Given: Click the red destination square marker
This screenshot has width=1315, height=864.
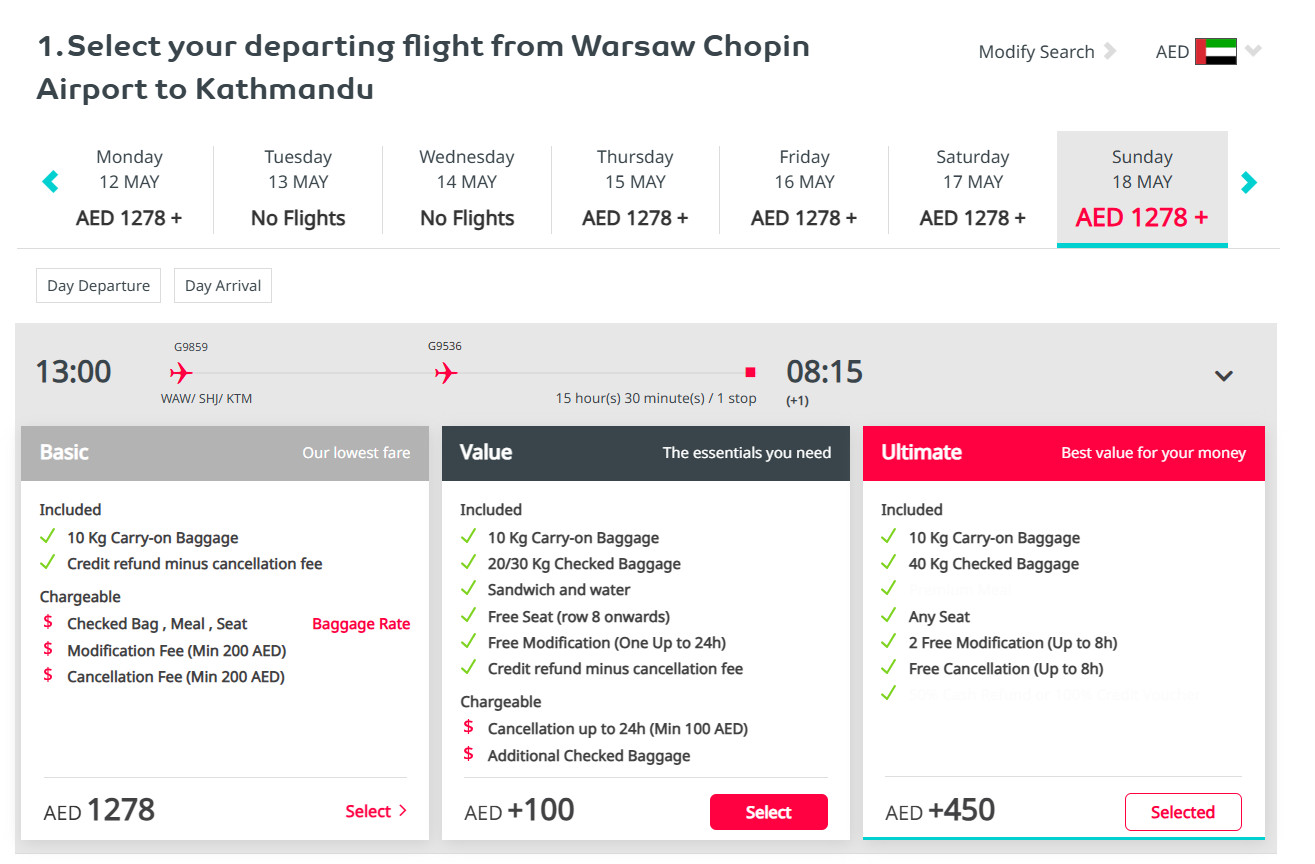Looking at the screenshot, I should 750,373.
